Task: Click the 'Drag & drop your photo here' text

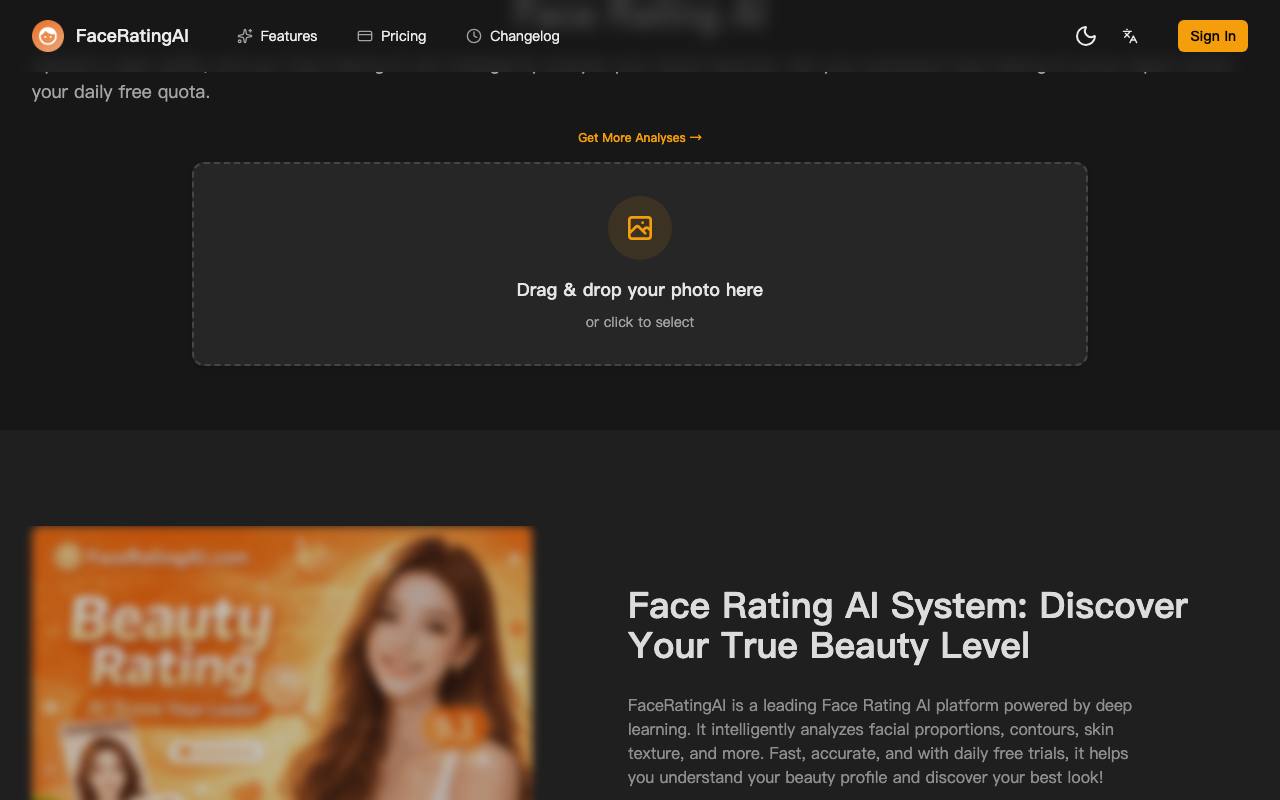Action: click(640, 290)
